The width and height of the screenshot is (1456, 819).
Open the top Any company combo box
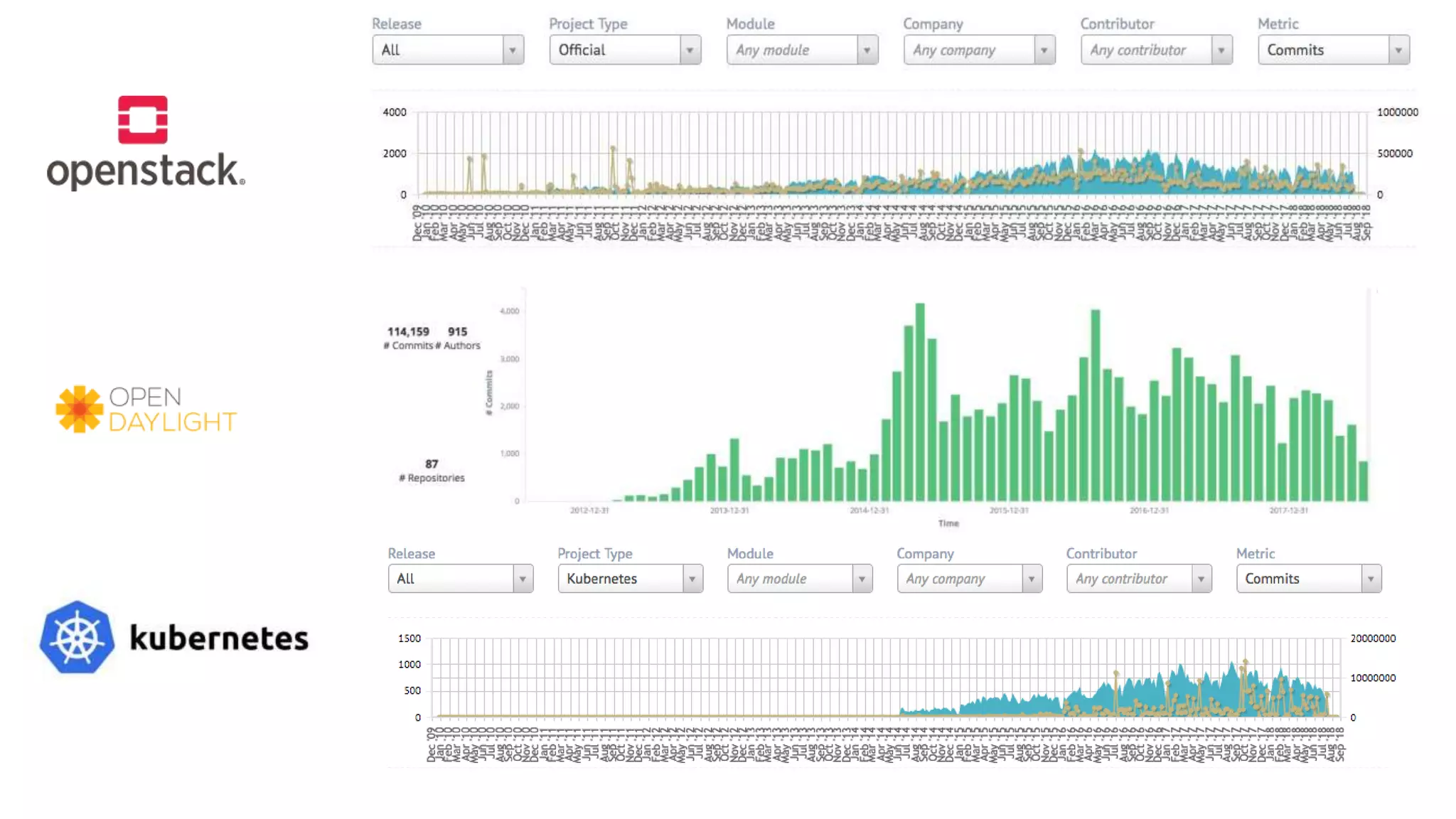point(979,50)
